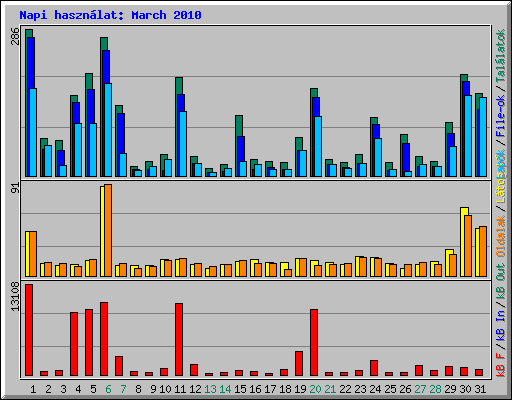512x400 pixels.
Task: Click green weekend day label 6
Action: click(108, 389)
